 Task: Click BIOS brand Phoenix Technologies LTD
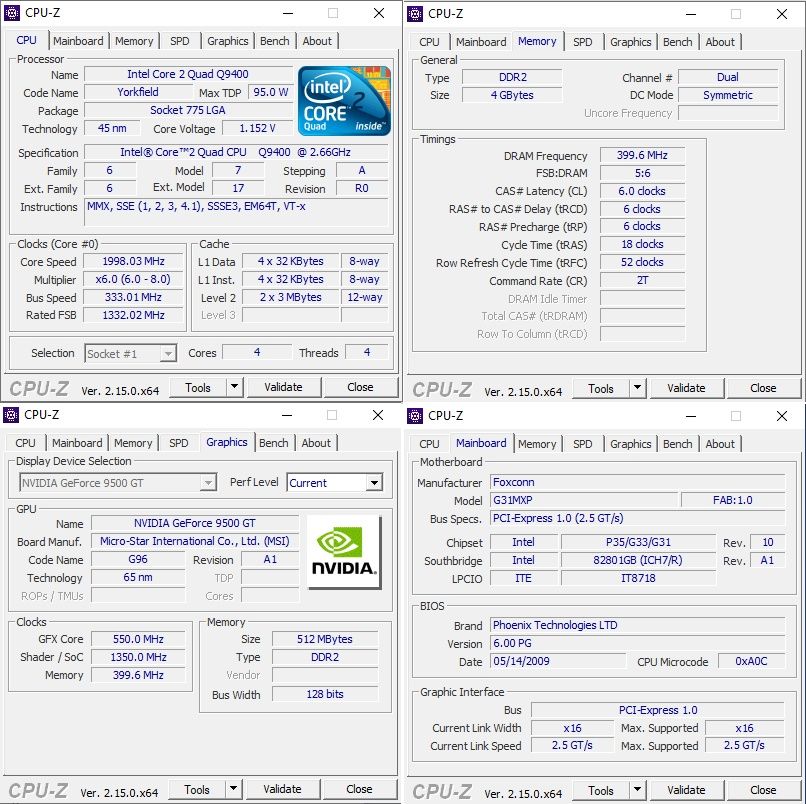pos(637,625)
